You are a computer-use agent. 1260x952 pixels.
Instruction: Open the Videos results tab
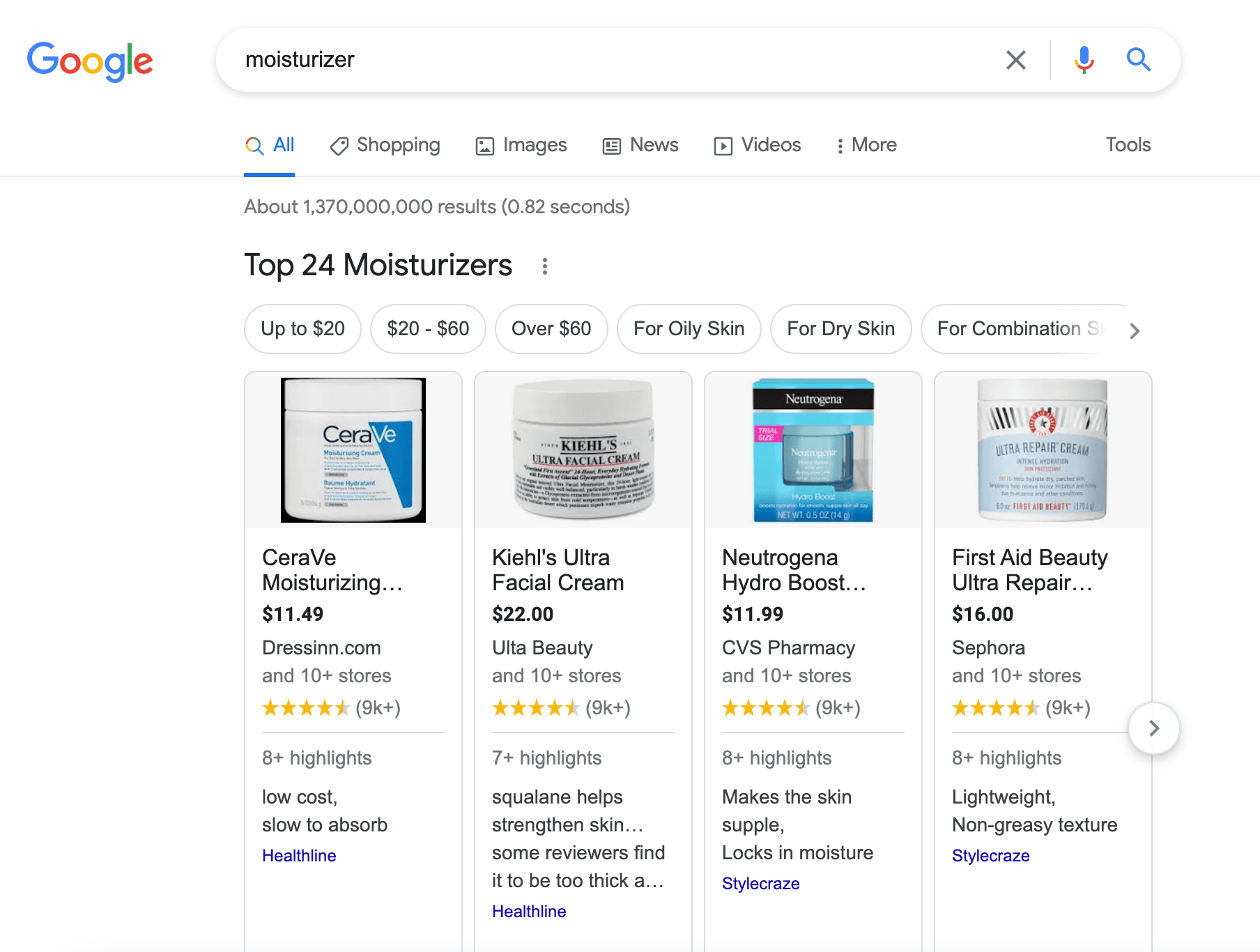[758, 145]
